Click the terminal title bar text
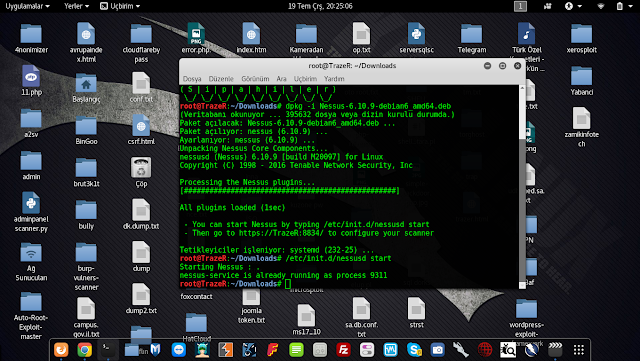This screenshot has height=361, width=640. 352,66
